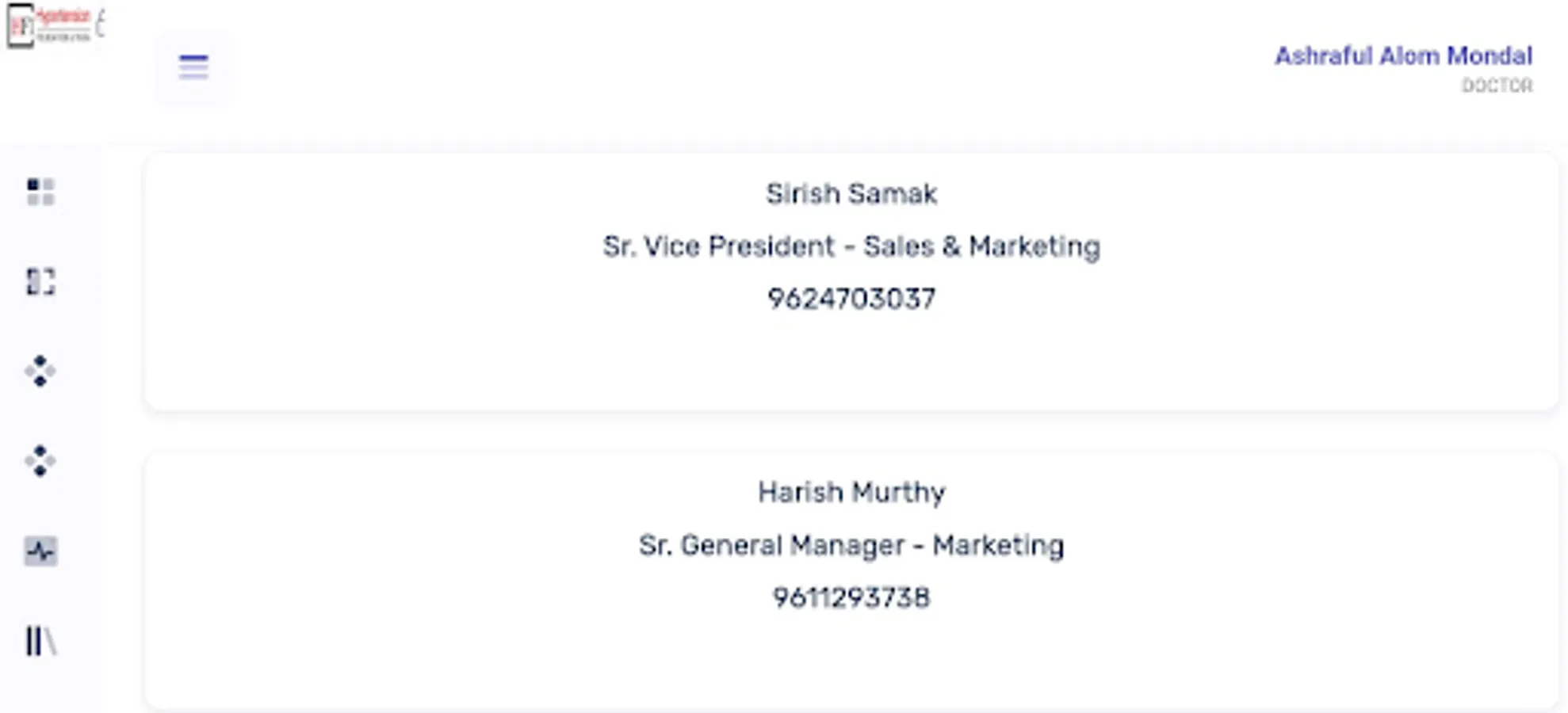Select the corner-brackets scan icon in sidebar
1568x713 pixels.
(40, 281)
